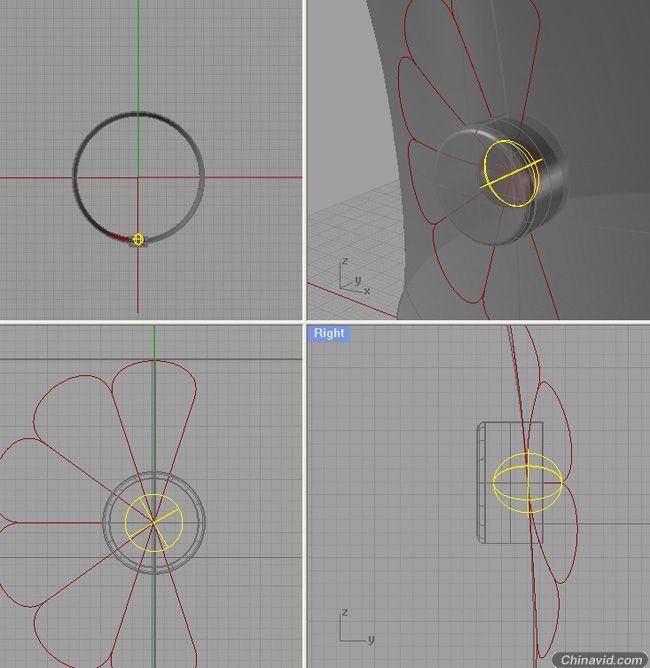
Task: Select the gray concentric cylinder outline in bottom-left viewport
Action: tap(154, 522)
